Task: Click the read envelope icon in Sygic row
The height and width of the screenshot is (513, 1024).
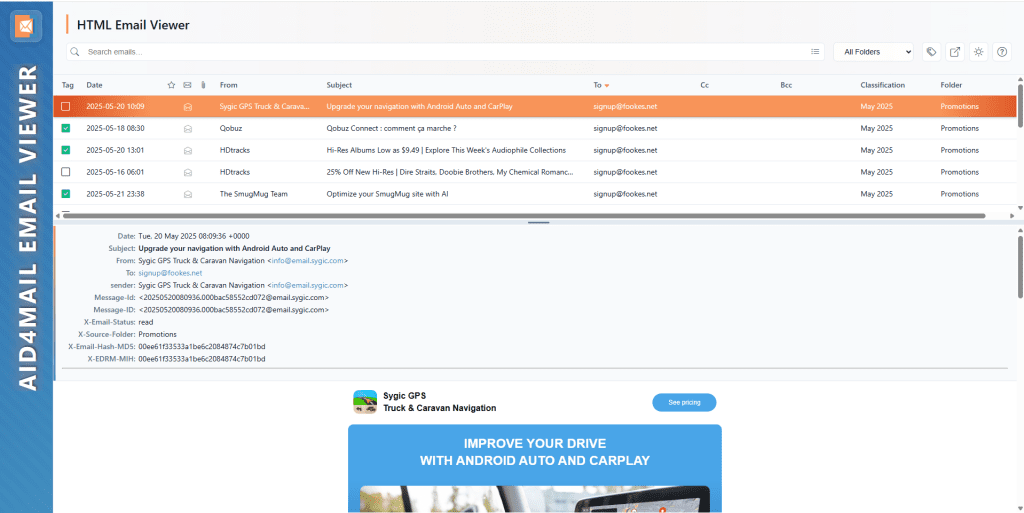Action: (x=187, y=106)
